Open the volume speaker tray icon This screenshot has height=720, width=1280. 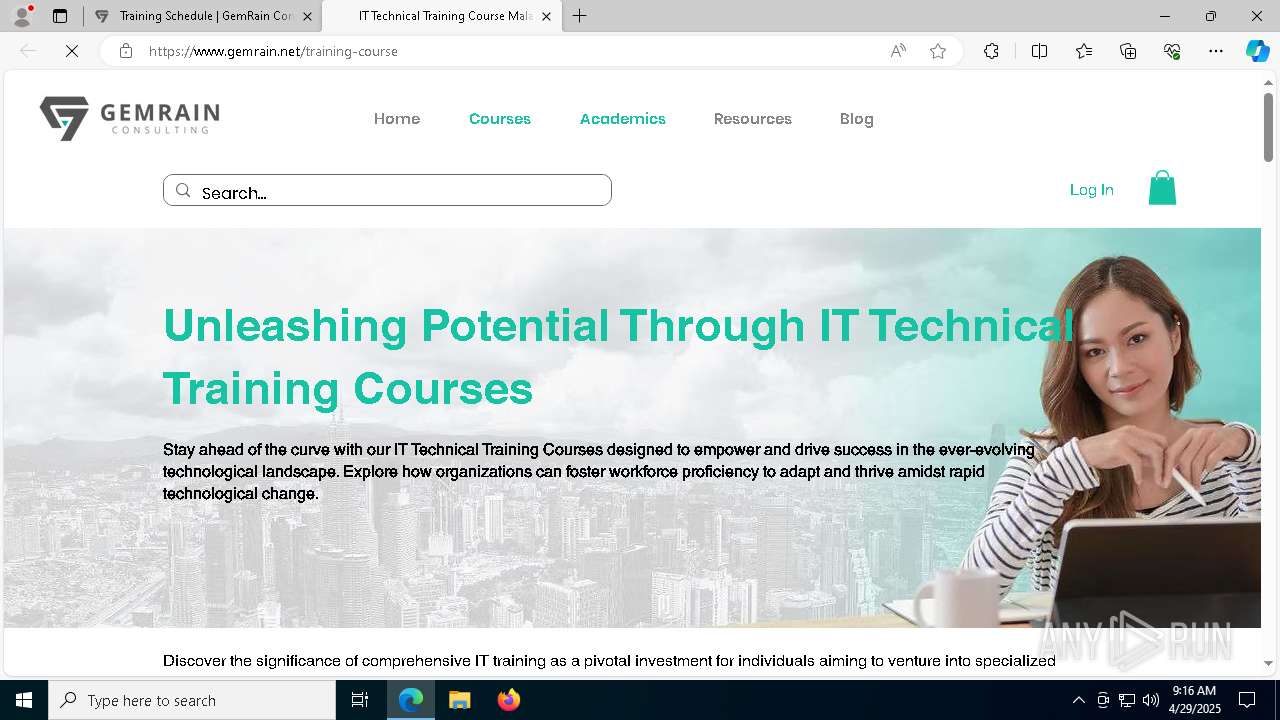pyautogui.click(x=1150, y=700)
